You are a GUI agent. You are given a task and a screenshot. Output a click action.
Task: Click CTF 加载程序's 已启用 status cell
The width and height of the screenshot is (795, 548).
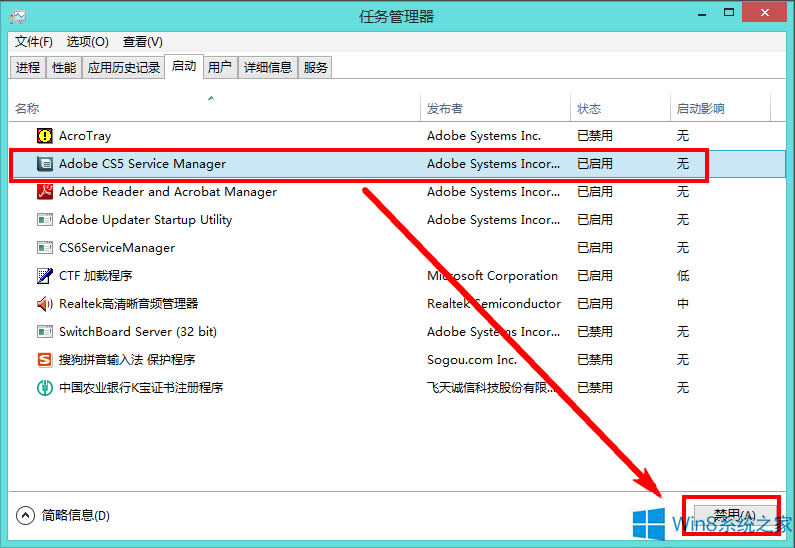(x=595, y=276)
